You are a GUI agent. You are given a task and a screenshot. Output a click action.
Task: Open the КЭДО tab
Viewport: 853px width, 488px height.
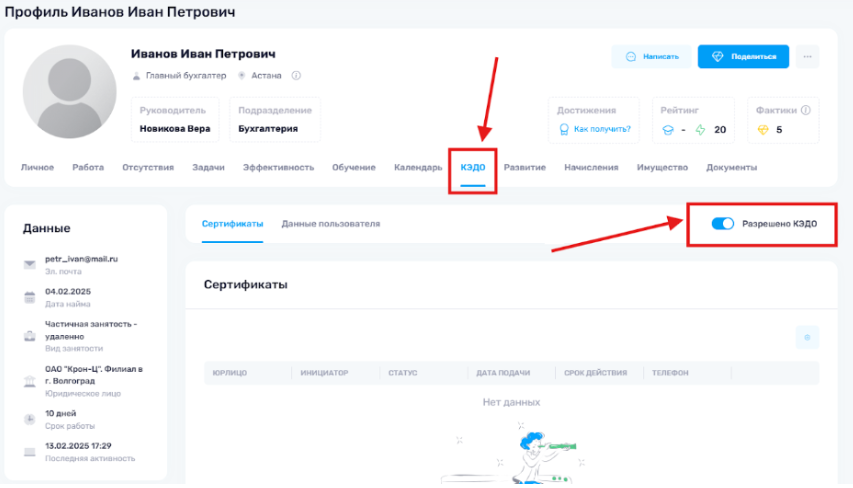[472, 167]
